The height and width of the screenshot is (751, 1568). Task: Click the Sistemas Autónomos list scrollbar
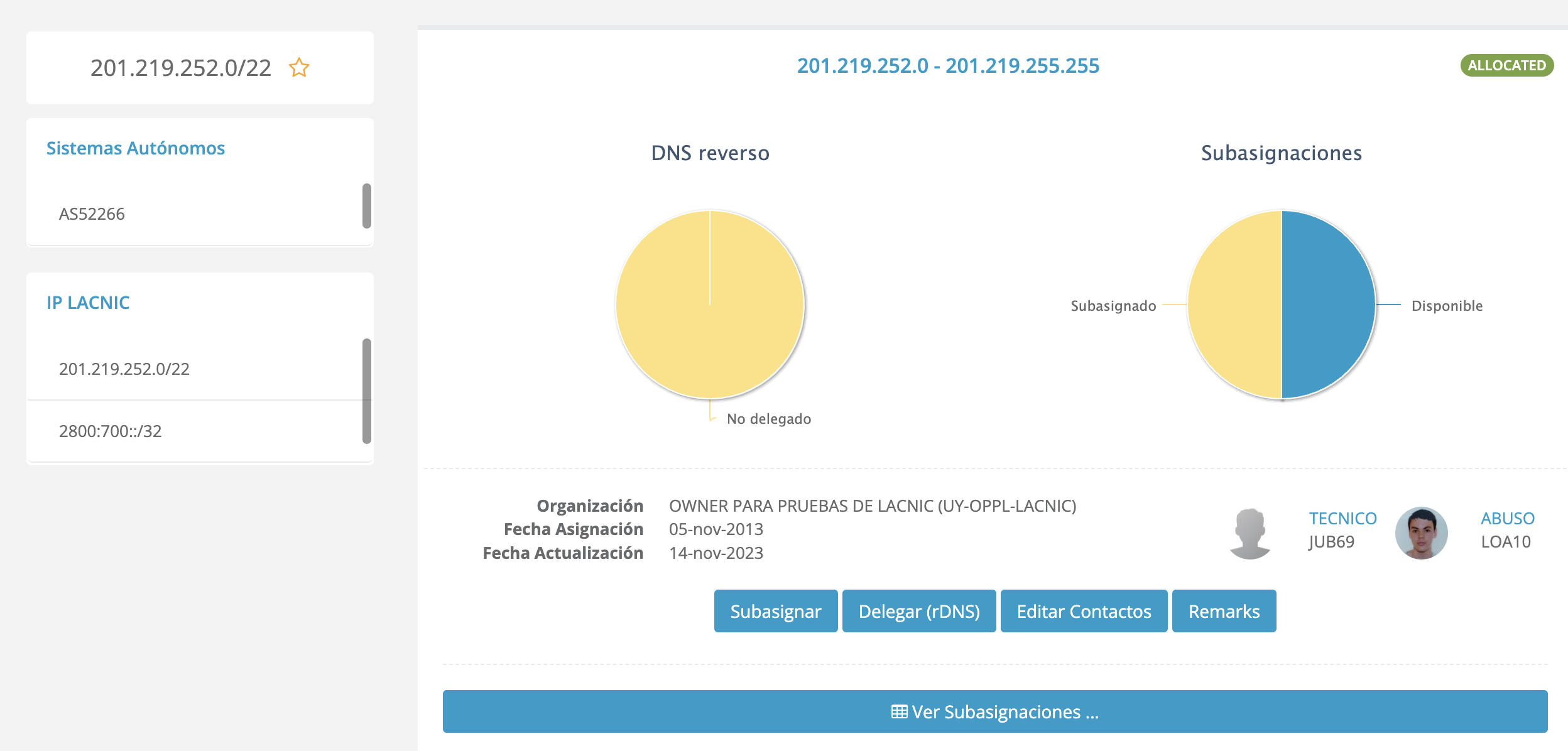point(366,206)
